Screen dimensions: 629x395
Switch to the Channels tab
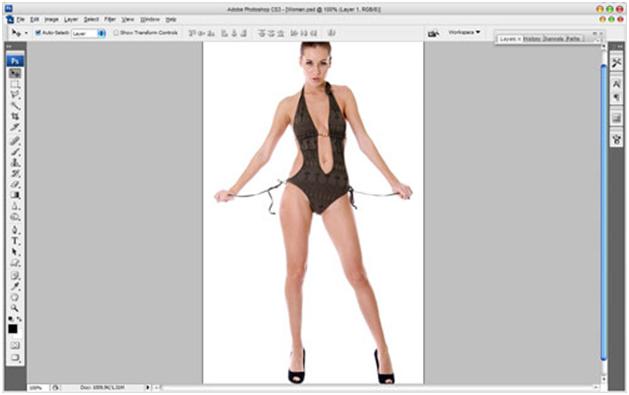point(554,39)
